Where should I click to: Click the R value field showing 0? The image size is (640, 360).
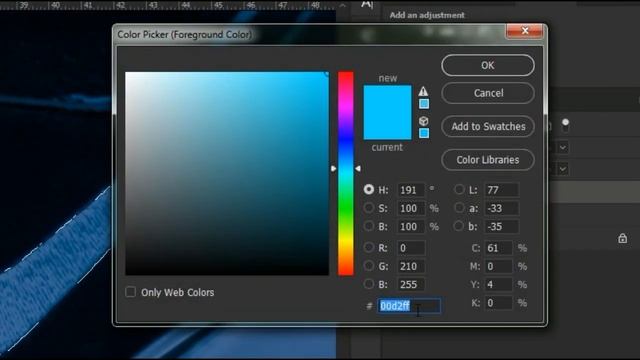pyautogui.click(x=411, y=248)
